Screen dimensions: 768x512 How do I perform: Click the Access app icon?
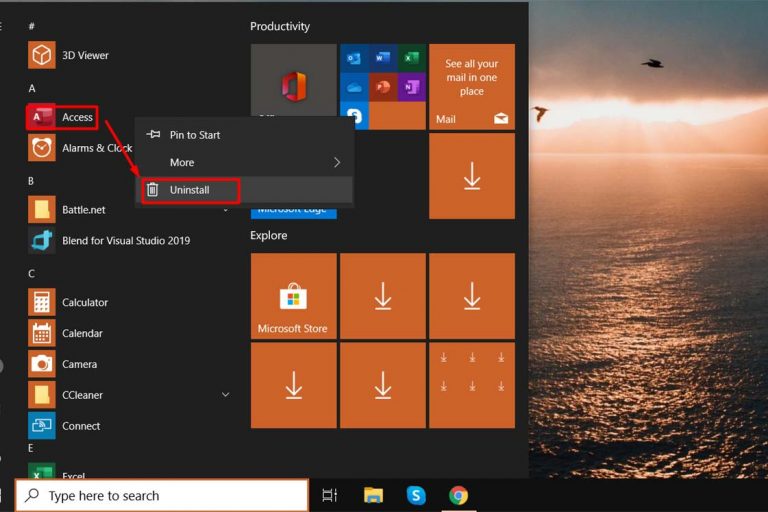pyautogui.click(x=42, y=117)
